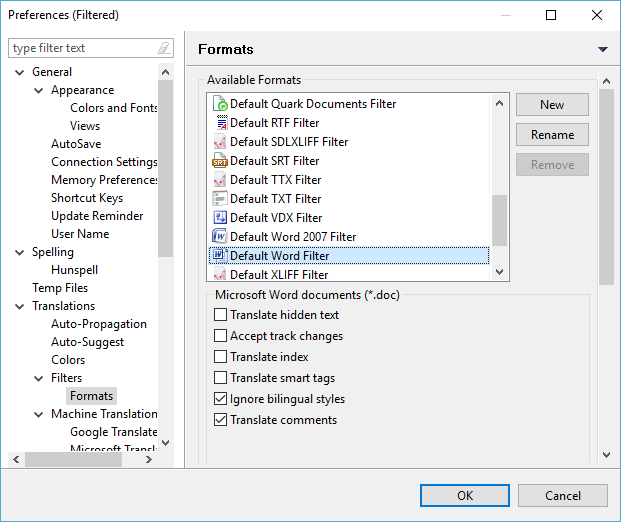Screen dimensions: 621x522
Task: Rename the selected format
Action: [x=552, y=135]
